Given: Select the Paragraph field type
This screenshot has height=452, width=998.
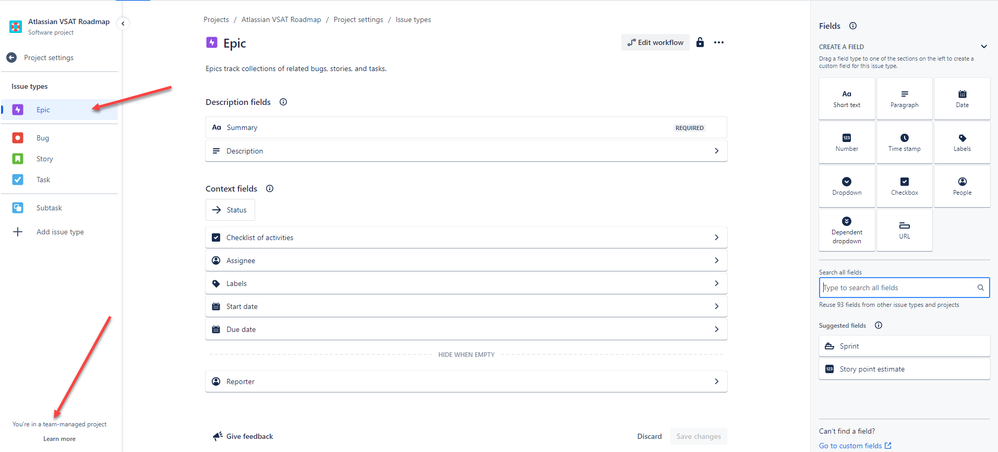Looking at the screenshot, I should coord(904,99).
